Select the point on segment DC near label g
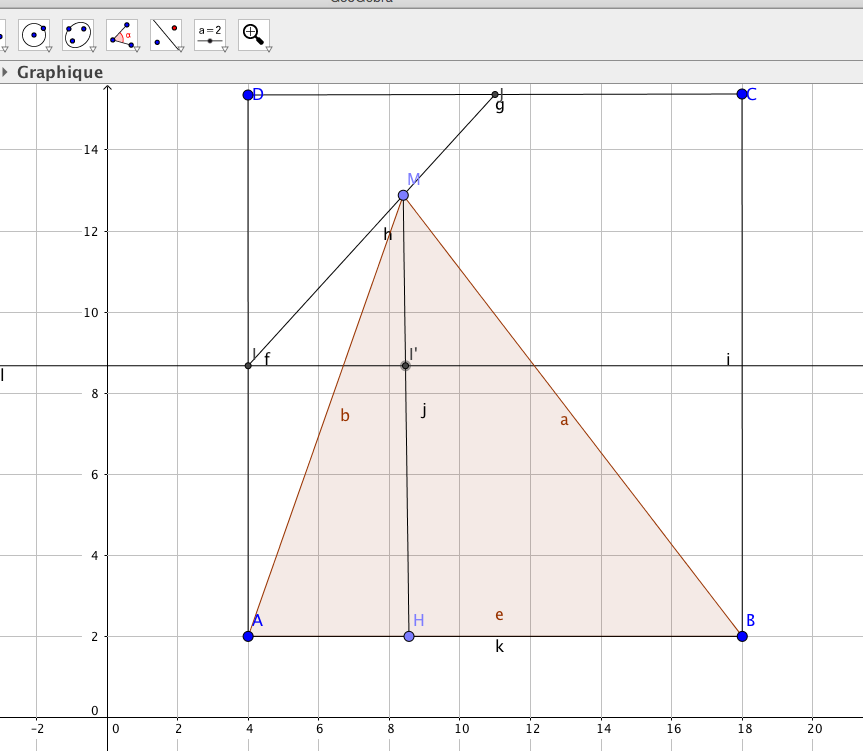 coord(495,95)
